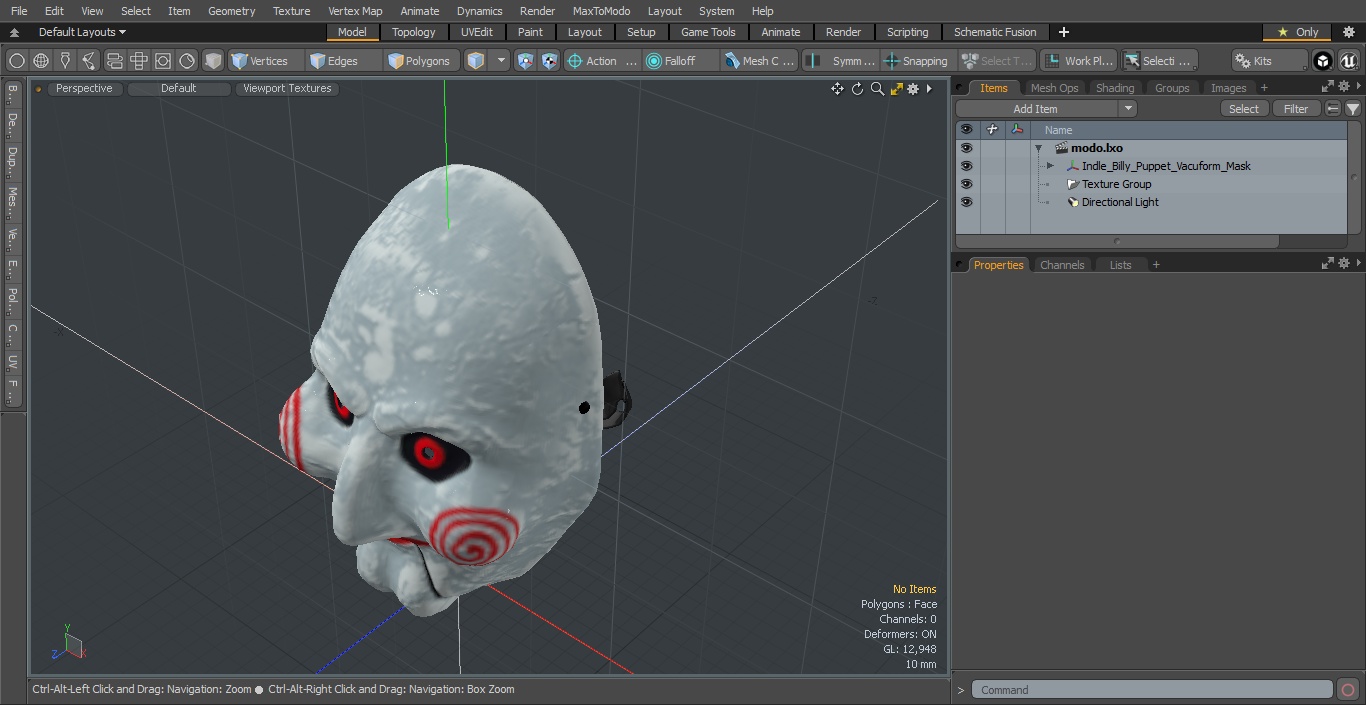Open the Perspective view type dropdown
Screen dimensions: 1366x705
pyautogui.click(x=84, y=89)
